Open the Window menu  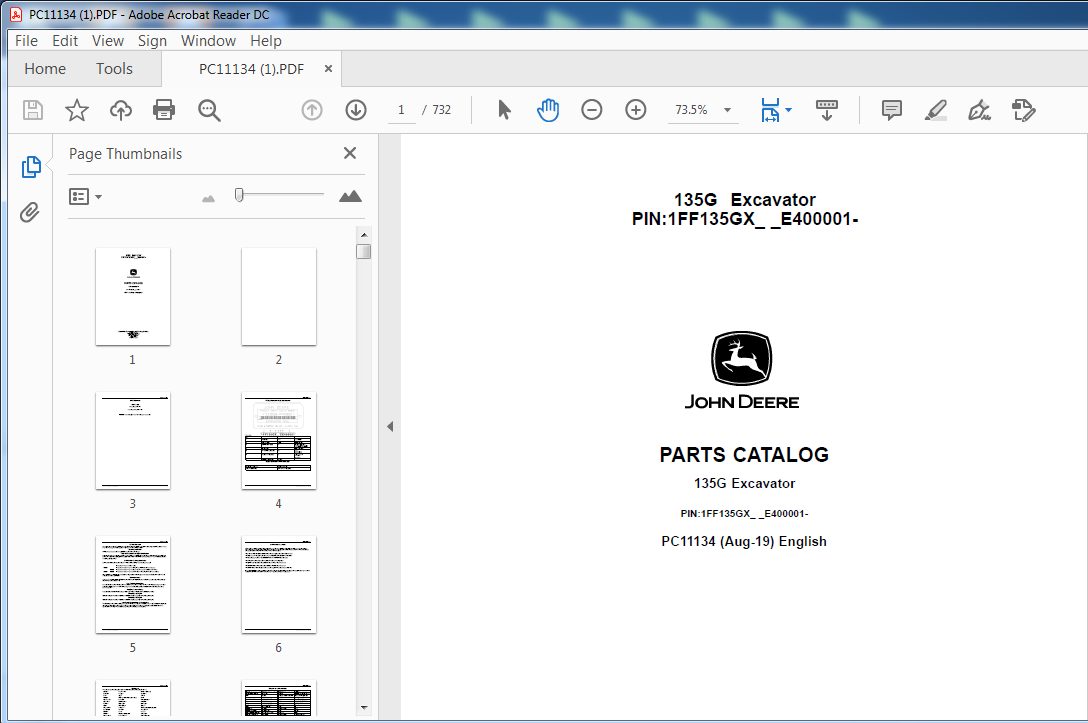coord(208,41)
